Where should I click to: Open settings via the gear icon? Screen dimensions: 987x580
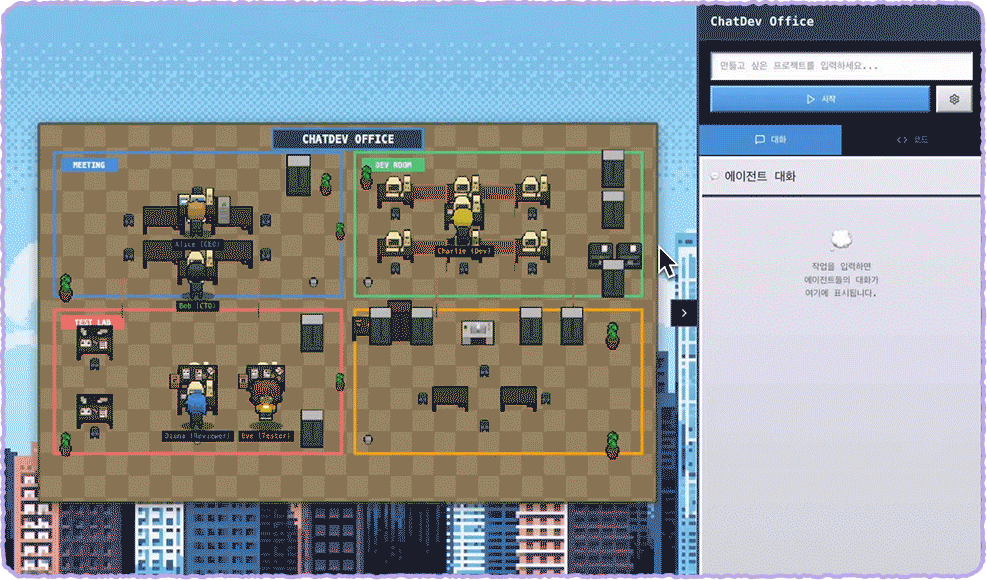click(x=954, y=99)
